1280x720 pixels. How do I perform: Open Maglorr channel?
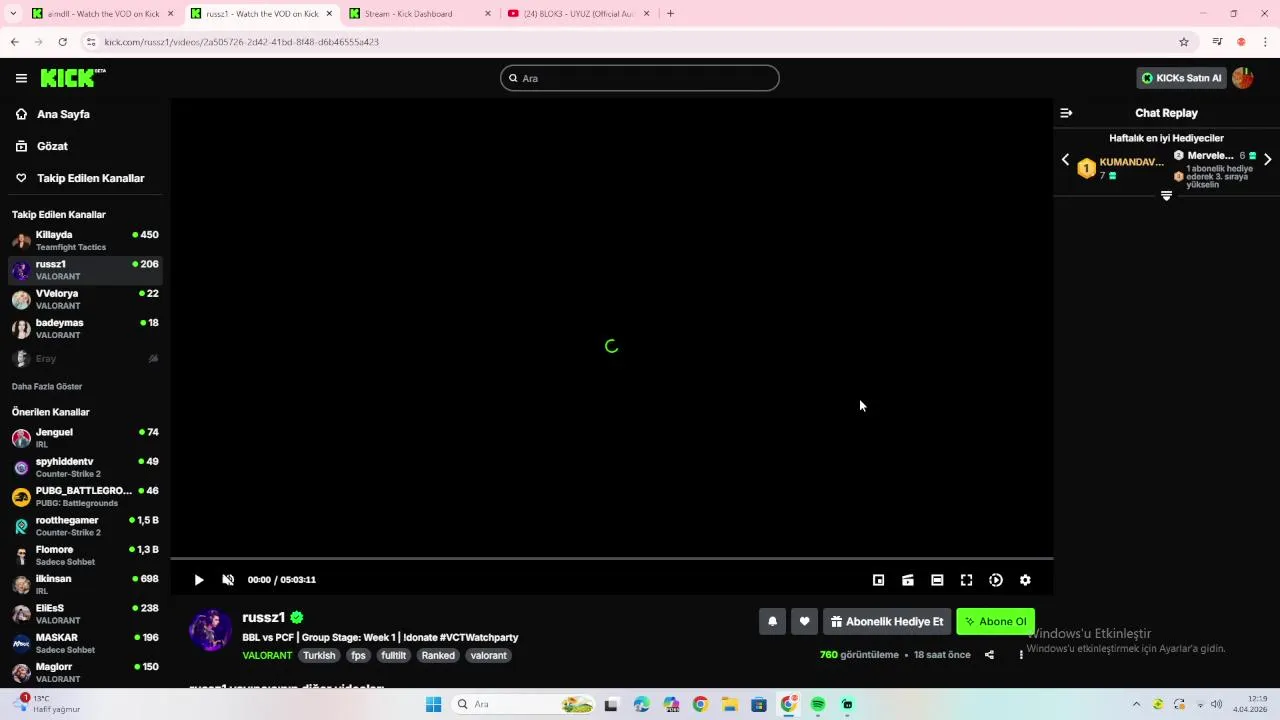coord(85,672)
